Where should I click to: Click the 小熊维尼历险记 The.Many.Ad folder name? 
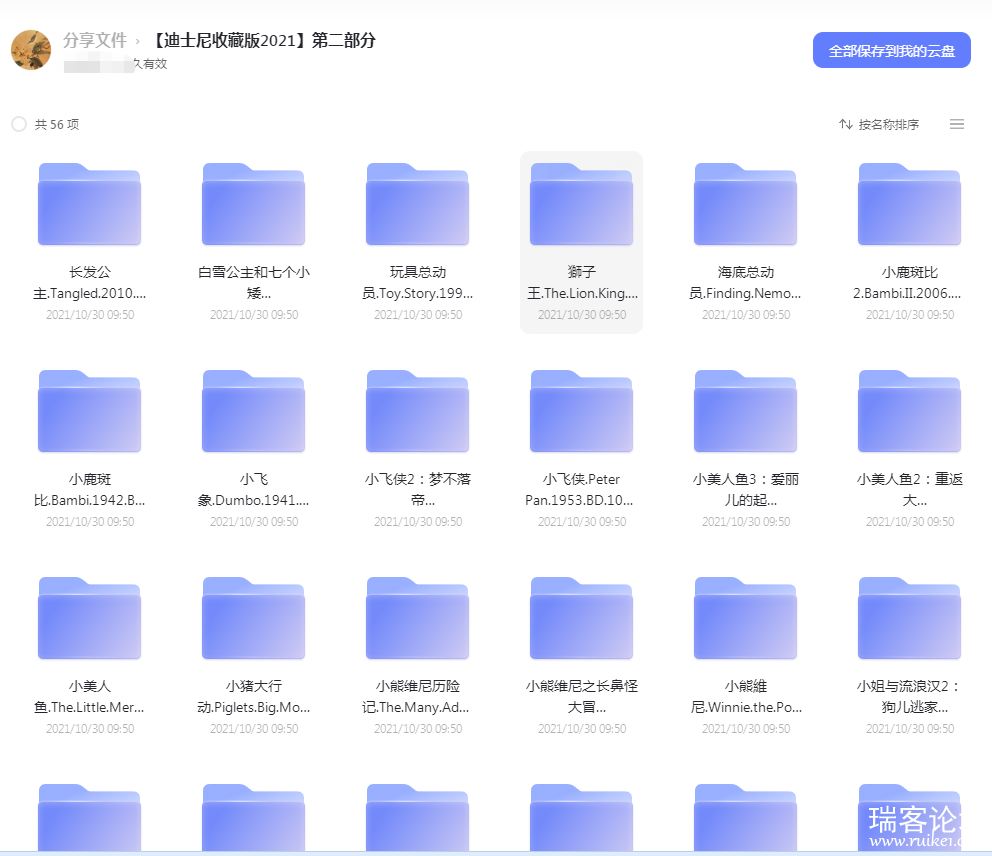point(416,697)
